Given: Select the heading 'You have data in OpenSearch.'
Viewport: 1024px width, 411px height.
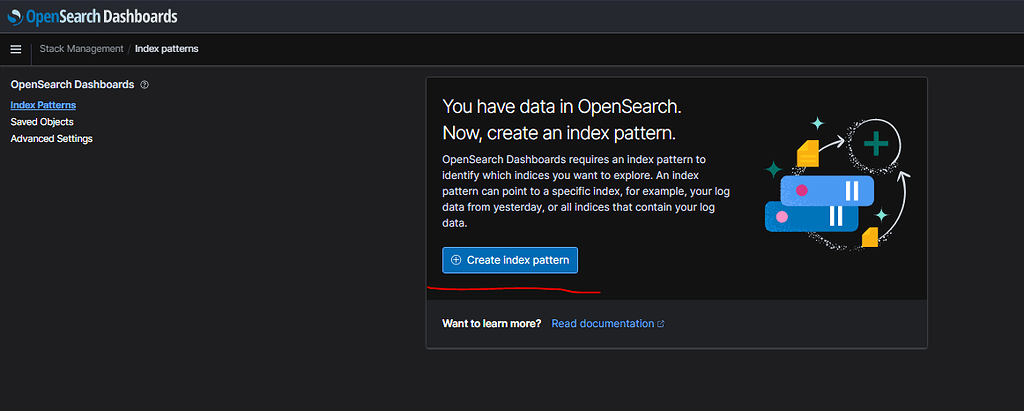Looking at the screenshot, I should (x=562, y=107).
